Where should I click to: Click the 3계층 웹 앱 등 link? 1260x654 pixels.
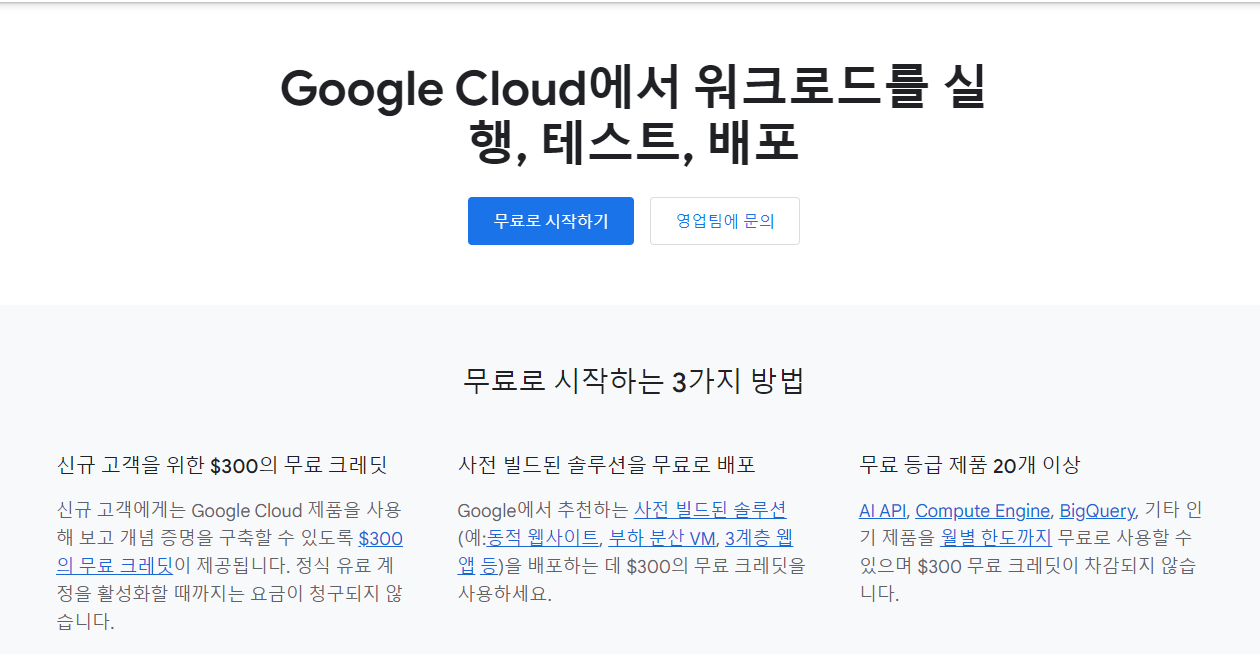point(759,539)
